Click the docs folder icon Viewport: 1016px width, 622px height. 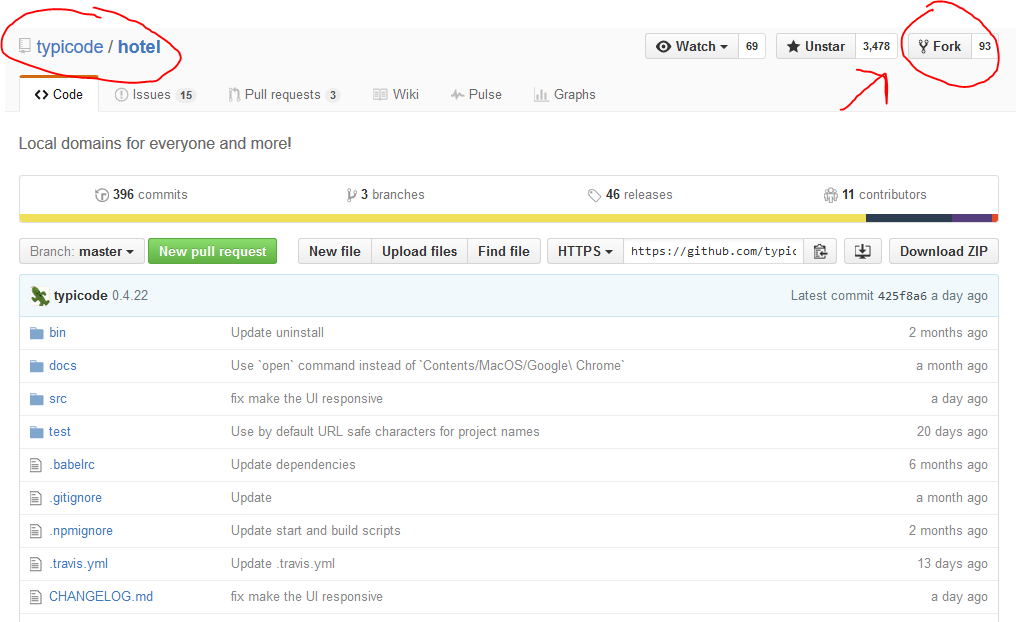click(x=36, y=366)
